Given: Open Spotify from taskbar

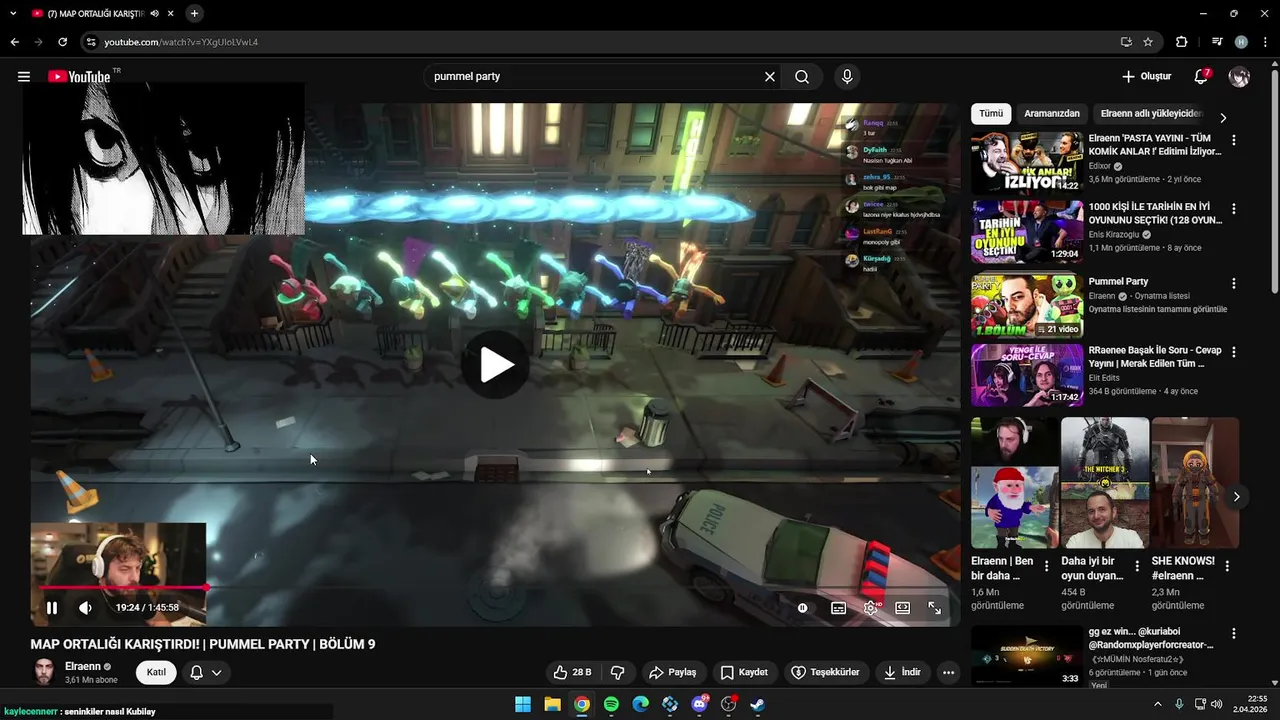Looking at the screenshot, I should point(611,704).
